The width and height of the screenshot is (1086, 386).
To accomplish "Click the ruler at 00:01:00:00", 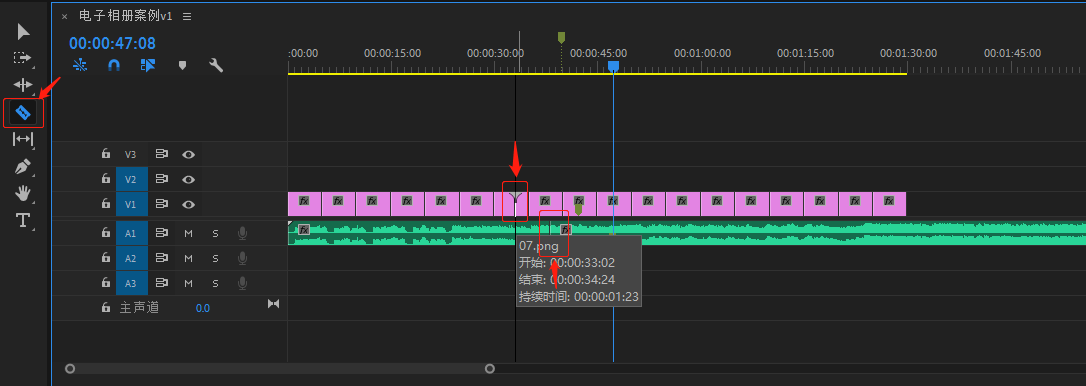I will coord(702,53).
